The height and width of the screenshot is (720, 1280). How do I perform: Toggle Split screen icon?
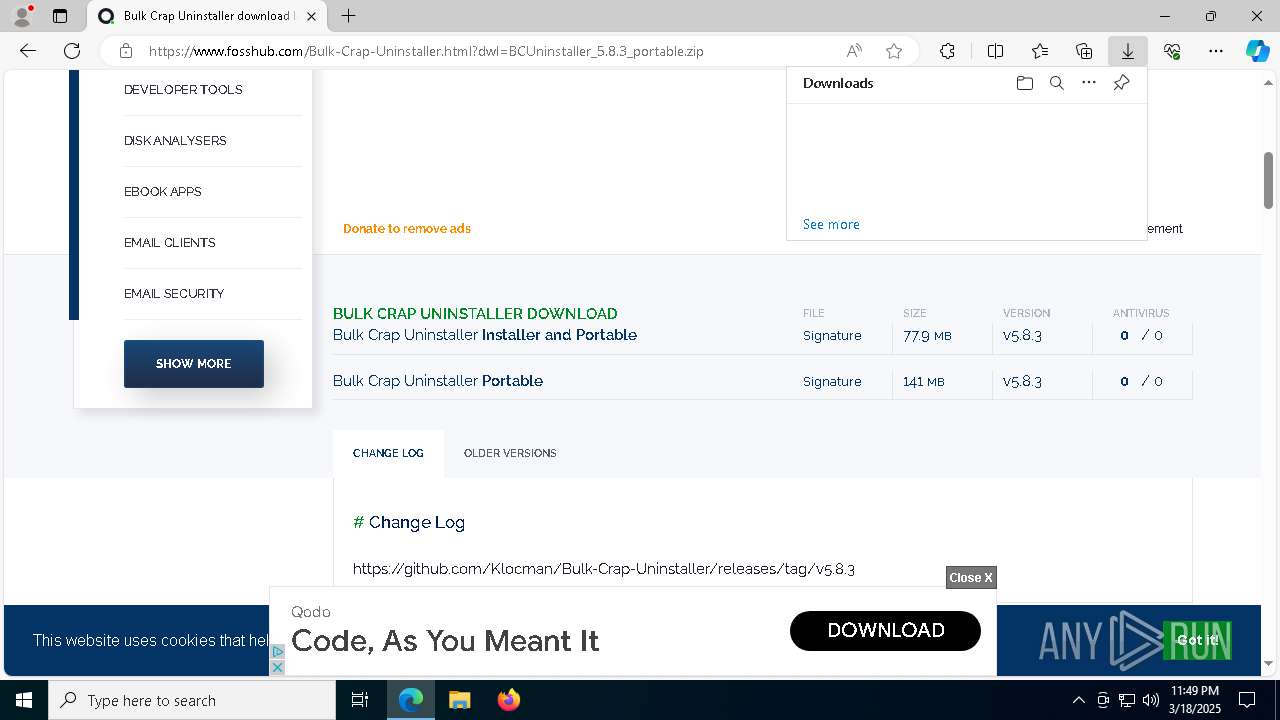[x=995, y=51]
